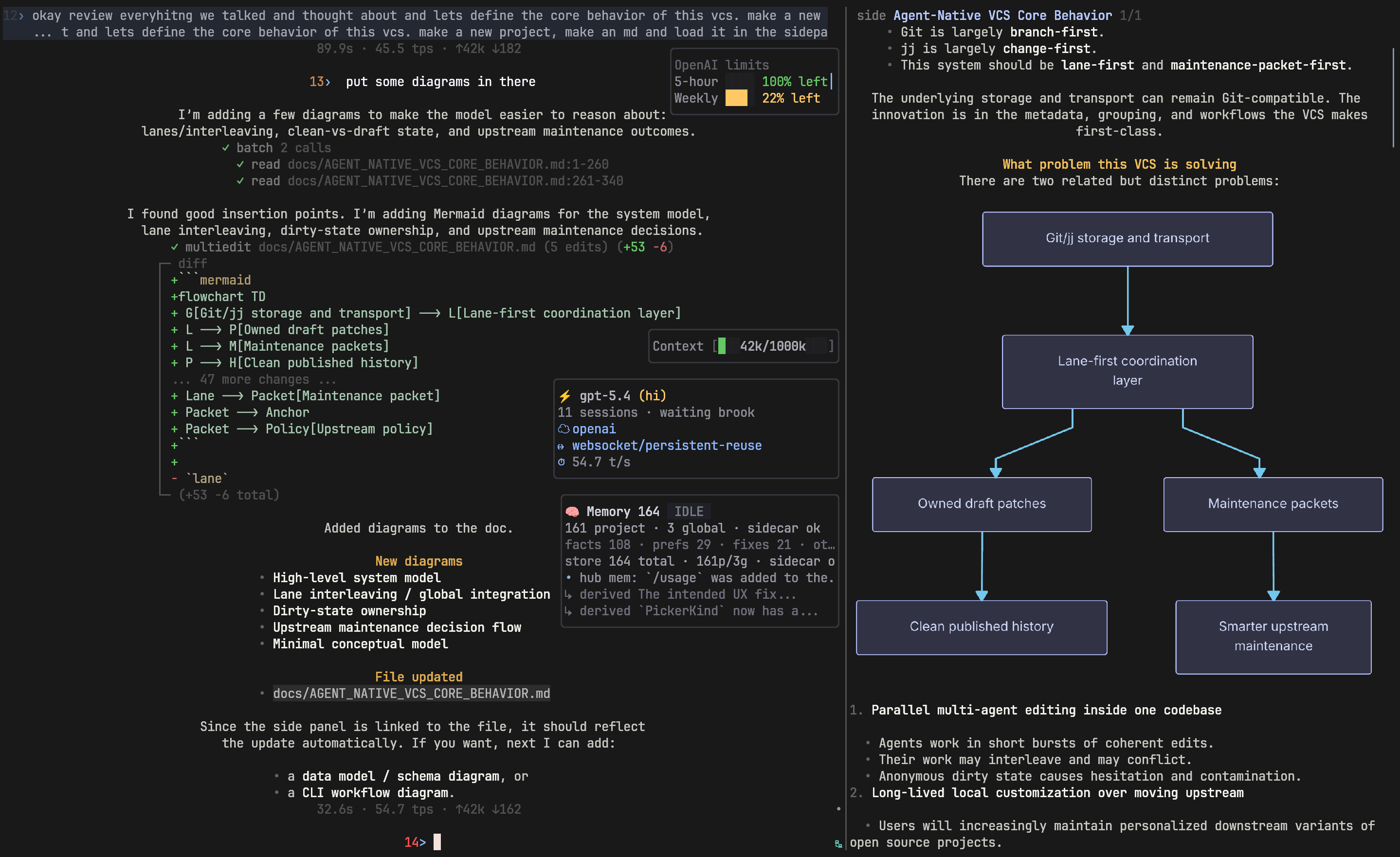Click the Lane-first coordination layer node
The height and width of the screenshot is (857, 1400).
coord(1127,372)
